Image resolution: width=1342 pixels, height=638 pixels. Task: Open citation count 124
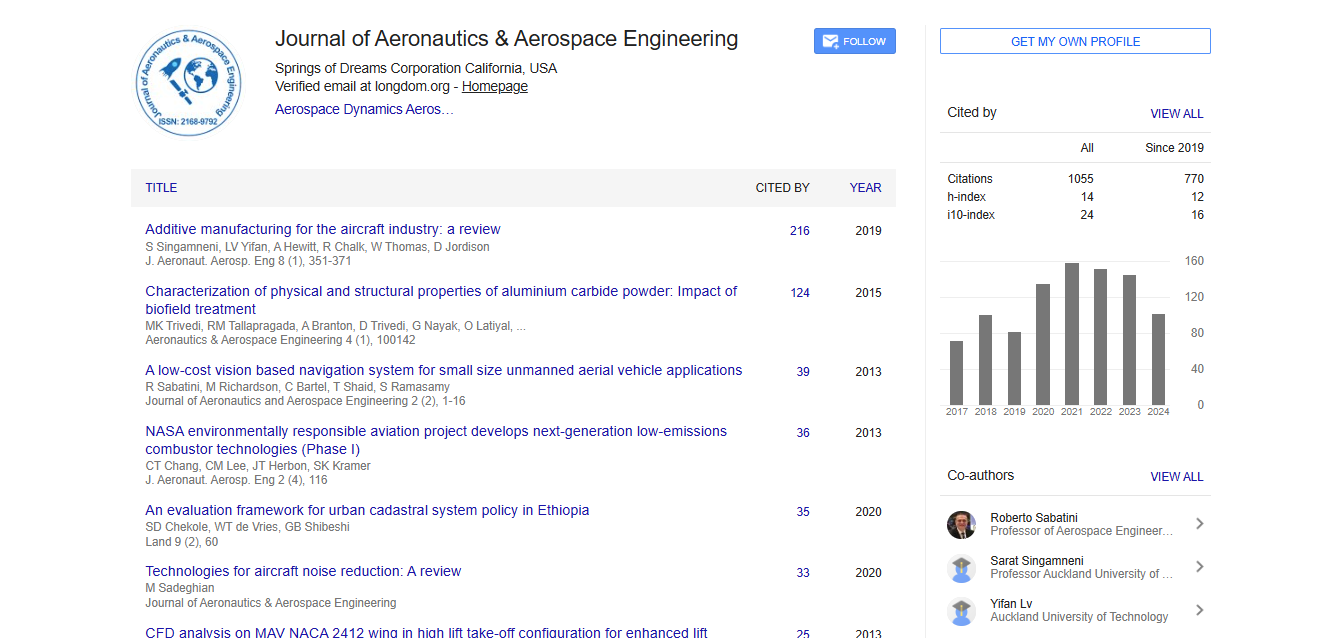[x=799, y=293]
